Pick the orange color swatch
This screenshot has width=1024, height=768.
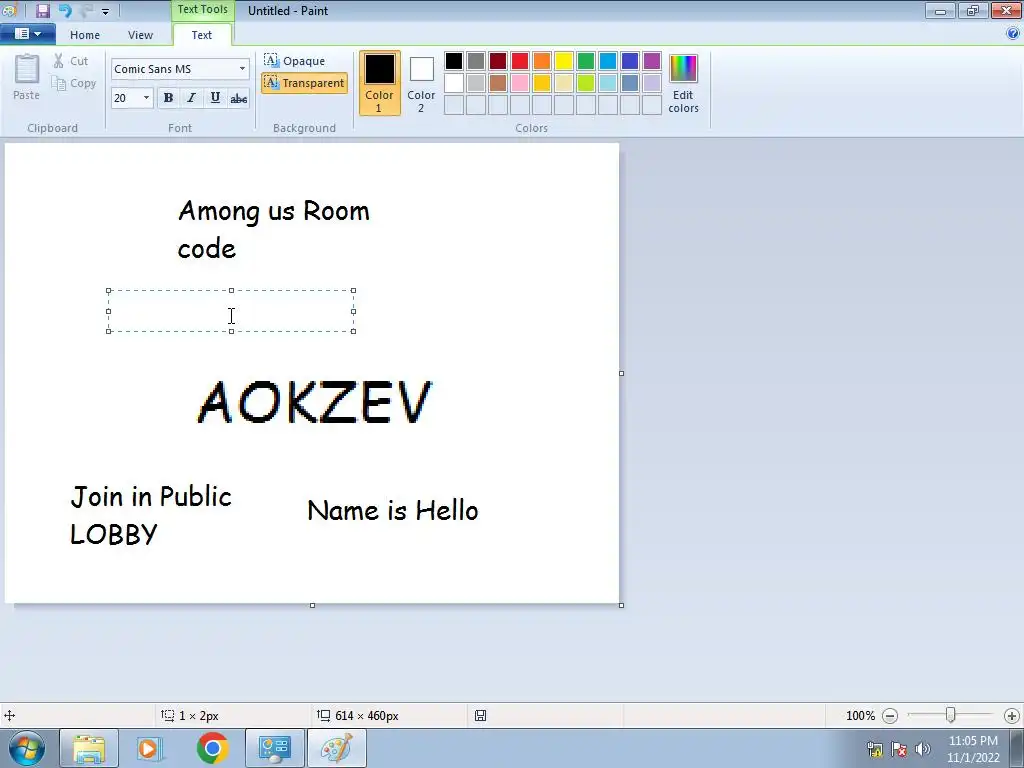point(541,61)
